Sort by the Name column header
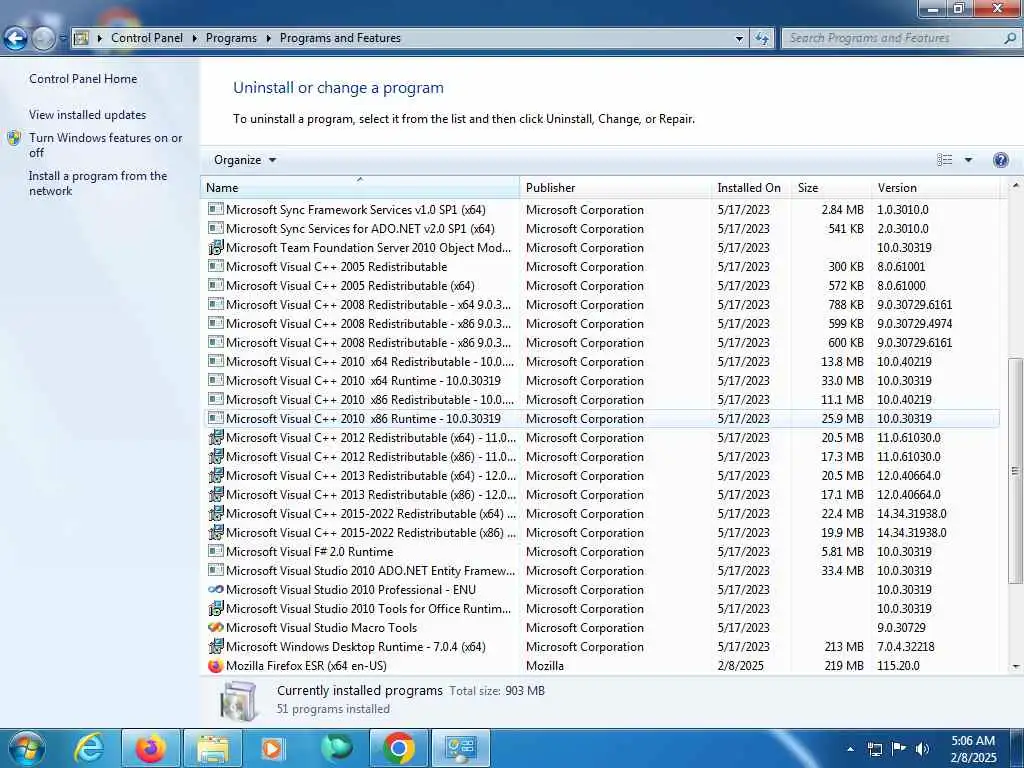 (360, 187)
